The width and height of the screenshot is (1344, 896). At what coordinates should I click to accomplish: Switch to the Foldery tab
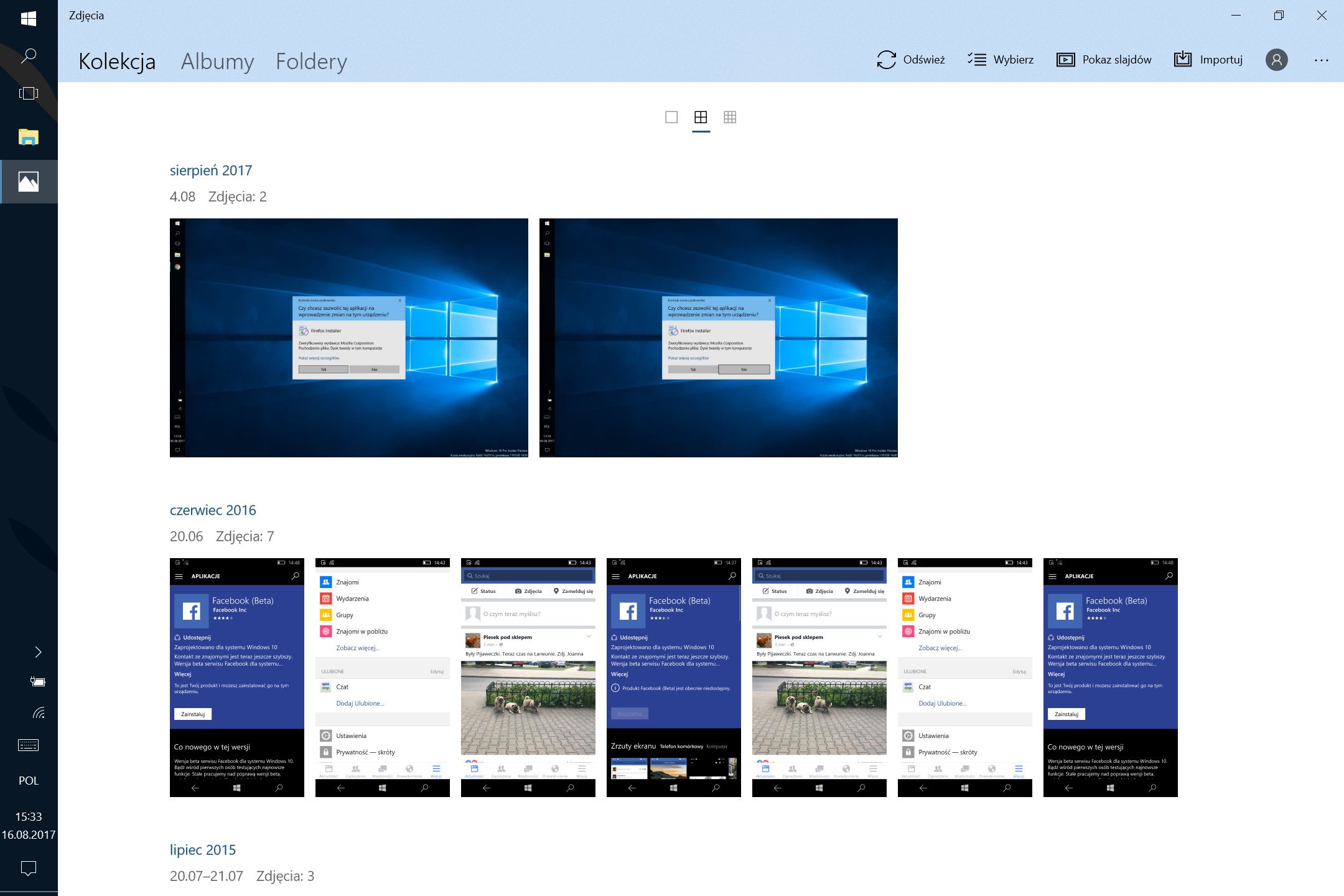coord(311,62)
